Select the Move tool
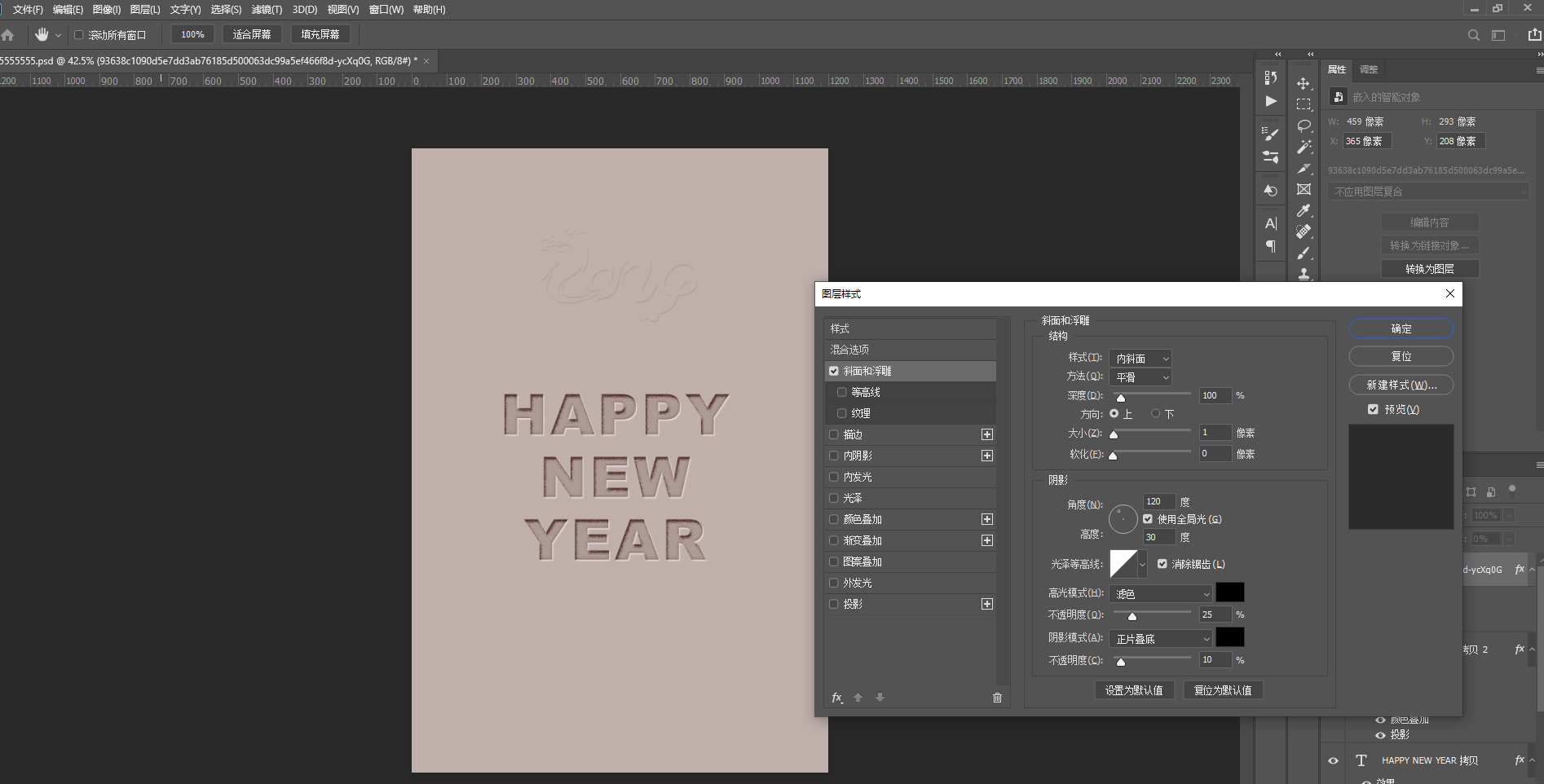1544x784 pixels. point(1304,83)
